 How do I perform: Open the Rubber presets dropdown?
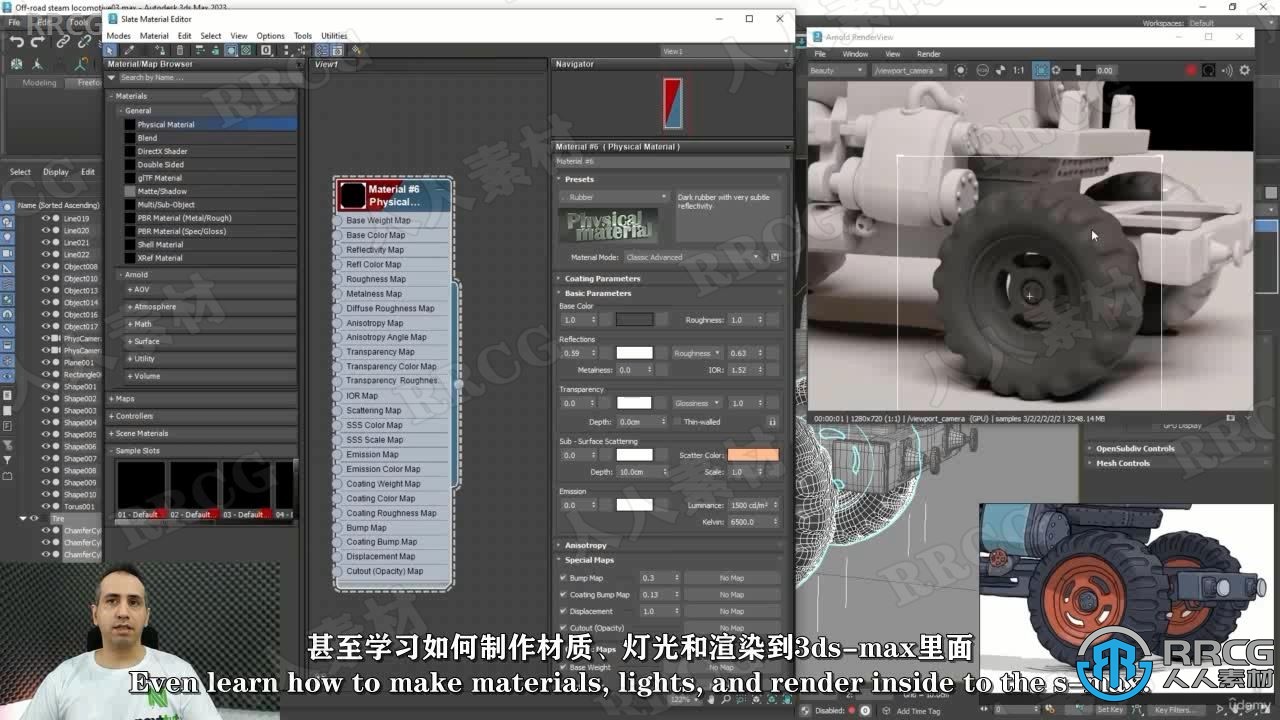[x=614, y=197]
